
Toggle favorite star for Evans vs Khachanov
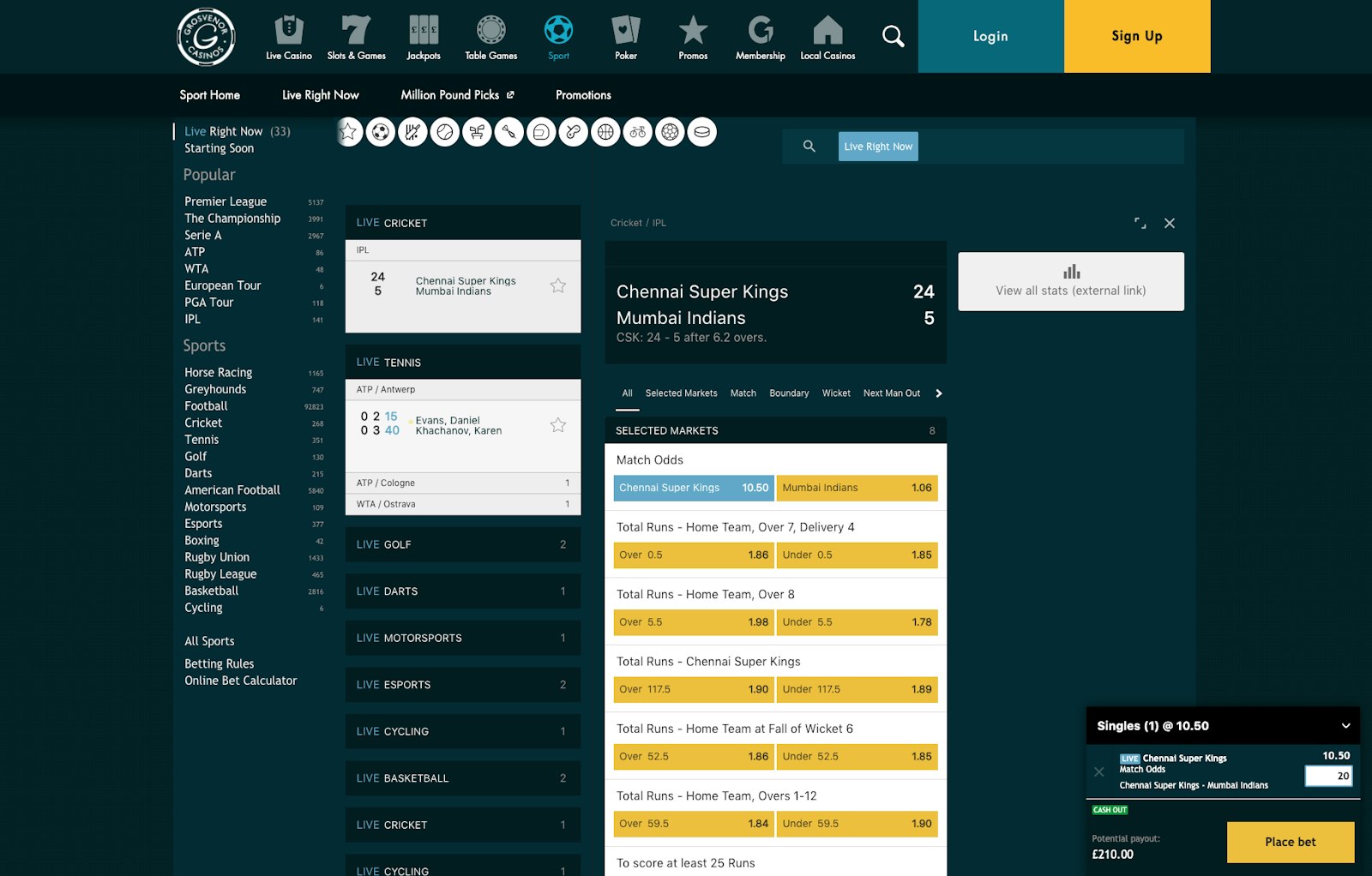pos(558,425)
